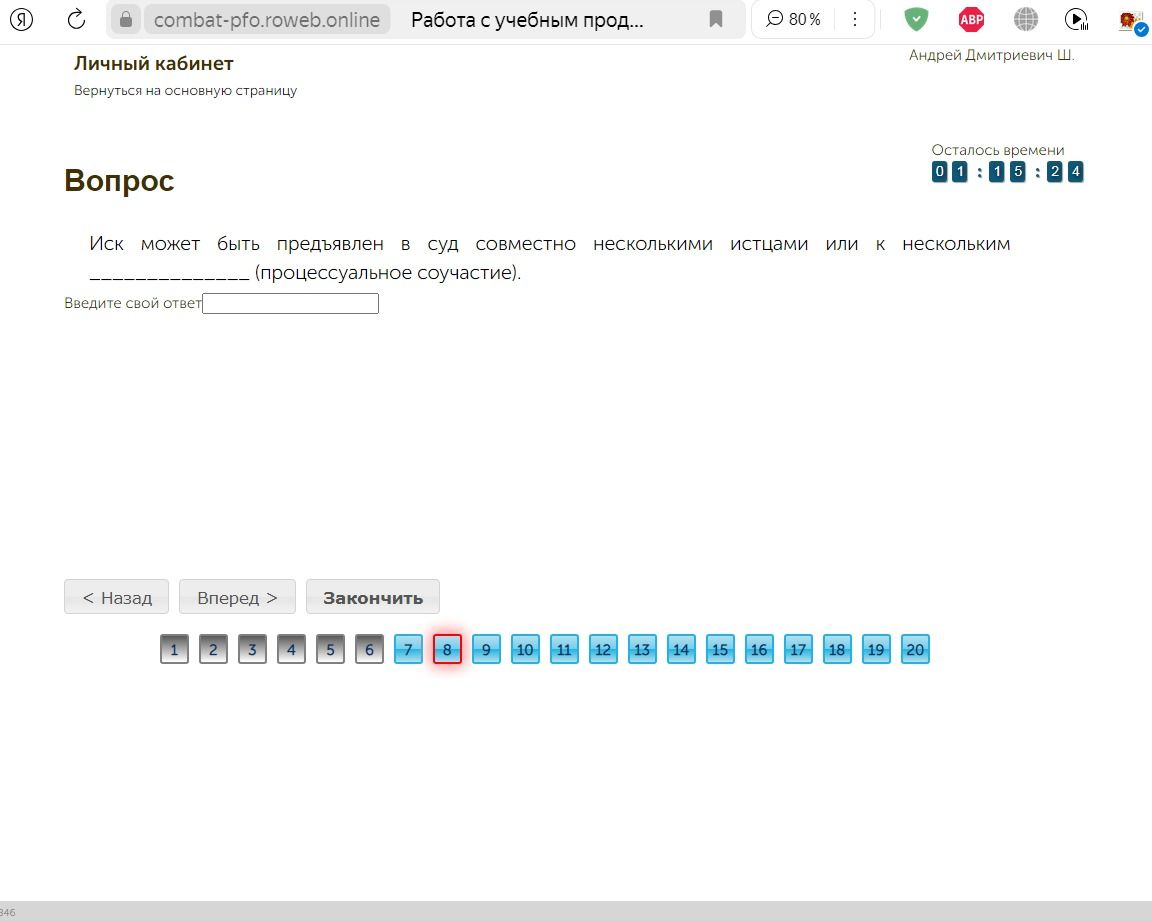Screen dimensions: 1152x921
Task: Open the green shield protection extension
Action: pos(916,19)
